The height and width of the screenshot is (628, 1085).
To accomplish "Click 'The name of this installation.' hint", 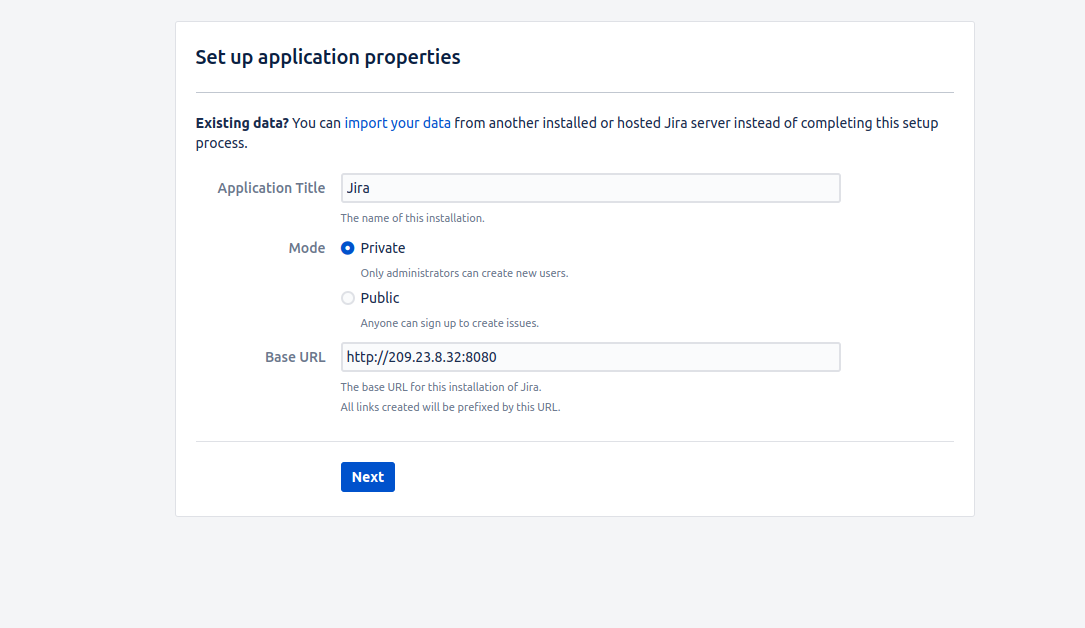I will click(x=412, y=218).
